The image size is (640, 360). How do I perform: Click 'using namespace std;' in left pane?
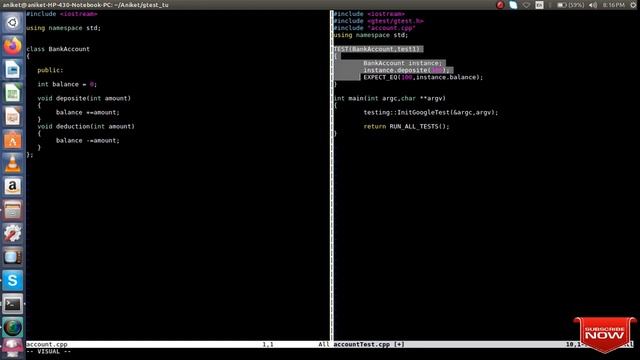63,28
